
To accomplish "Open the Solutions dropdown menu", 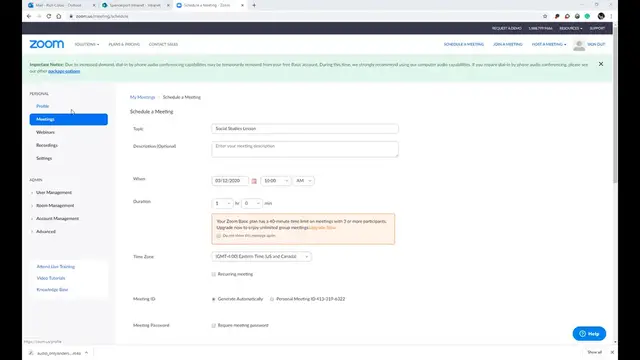I will (x=87, y=44).
